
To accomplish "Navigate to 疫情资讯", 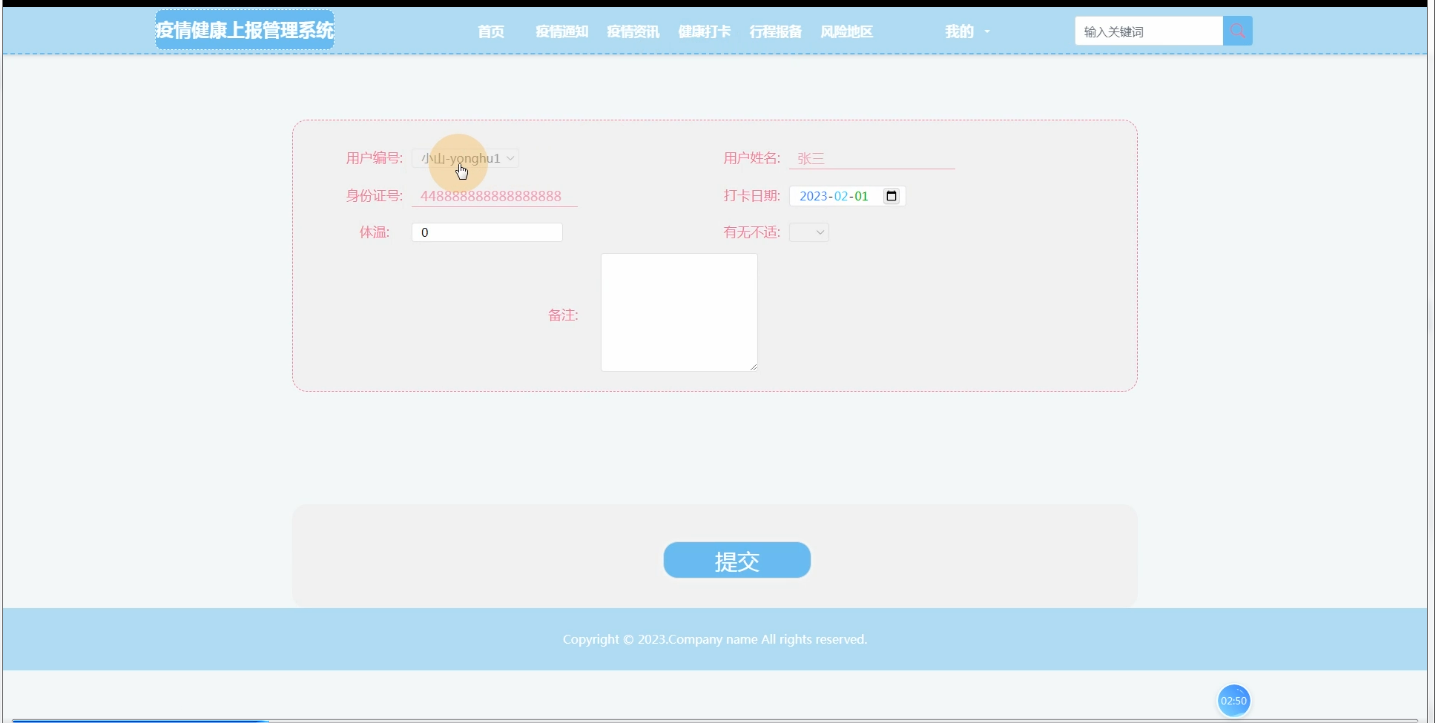I will pos(633,31).
